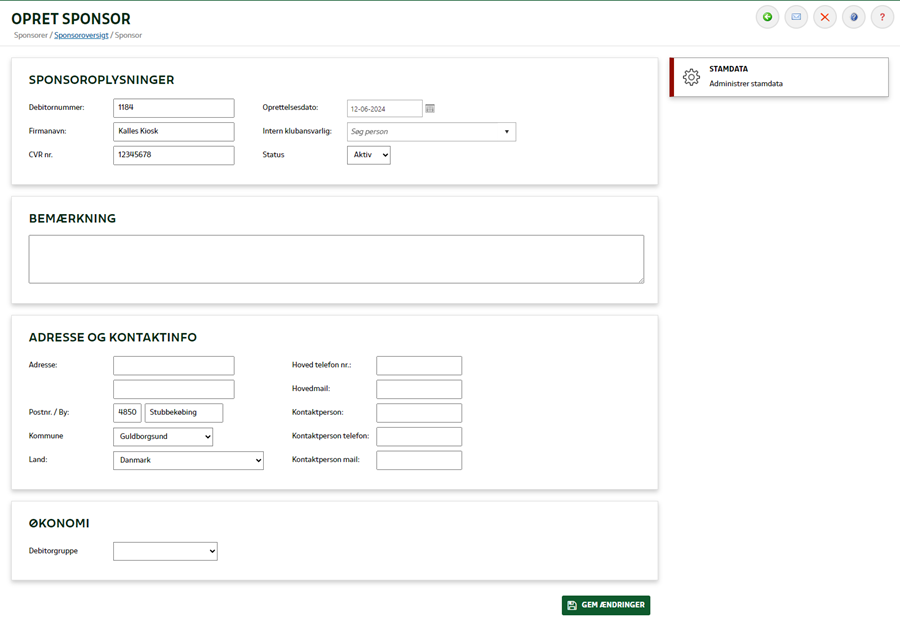
Task: Click the Gem ændringer button
Action: tap(606, 605)
